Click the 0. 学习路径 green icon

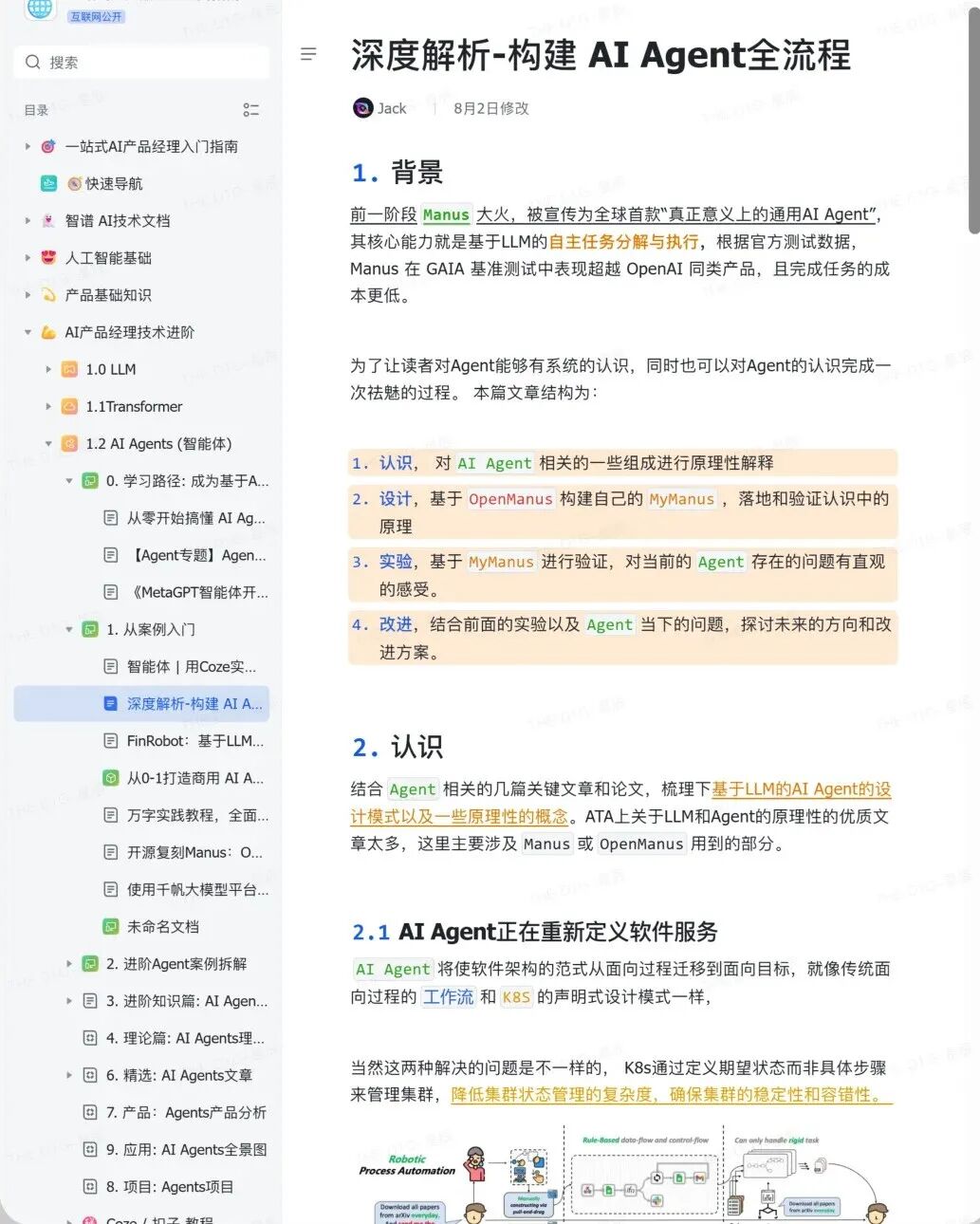coord(90,481)
